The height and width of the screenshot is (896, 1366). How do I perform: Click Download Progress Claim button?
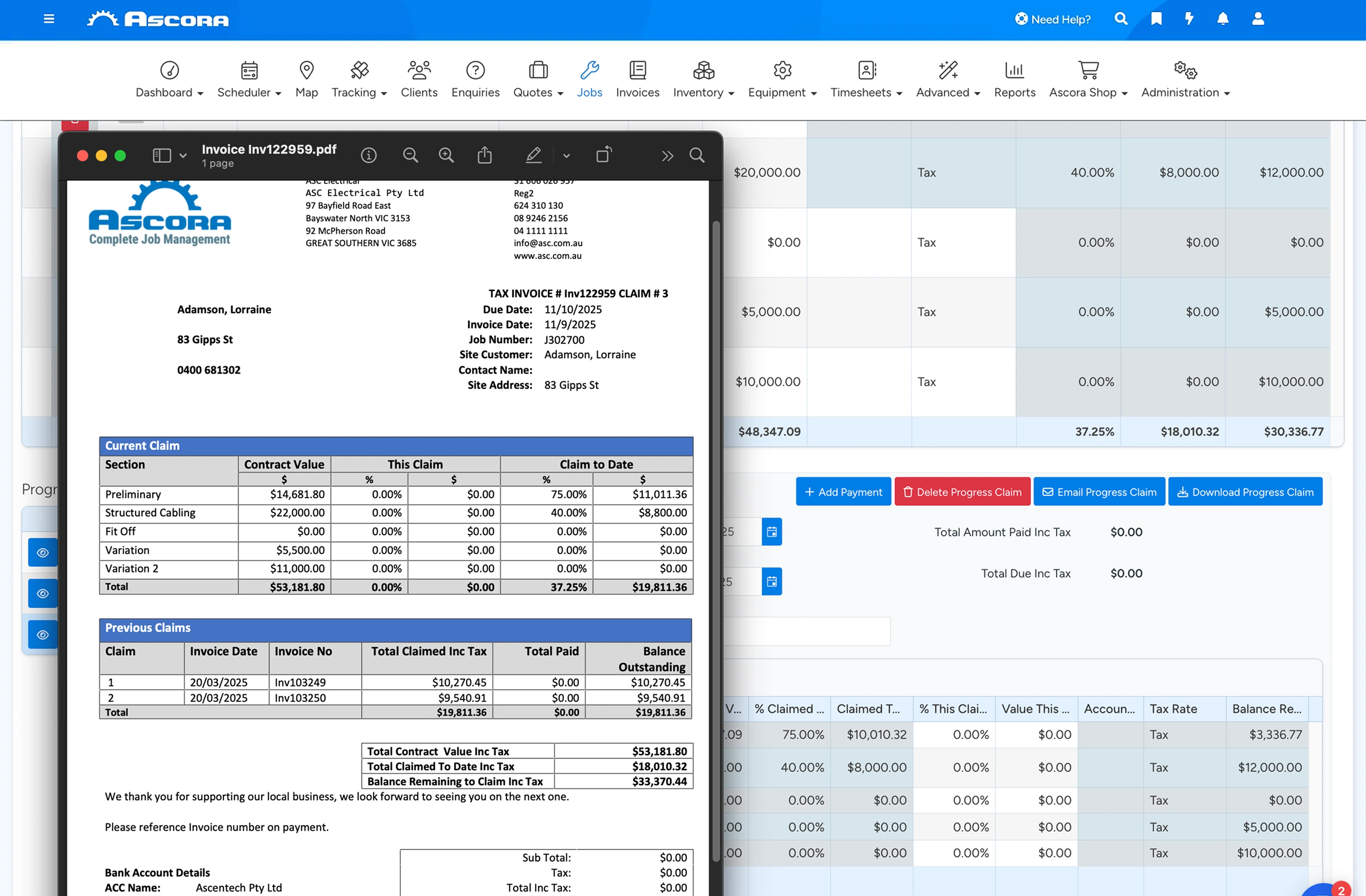coord(1245,492)
